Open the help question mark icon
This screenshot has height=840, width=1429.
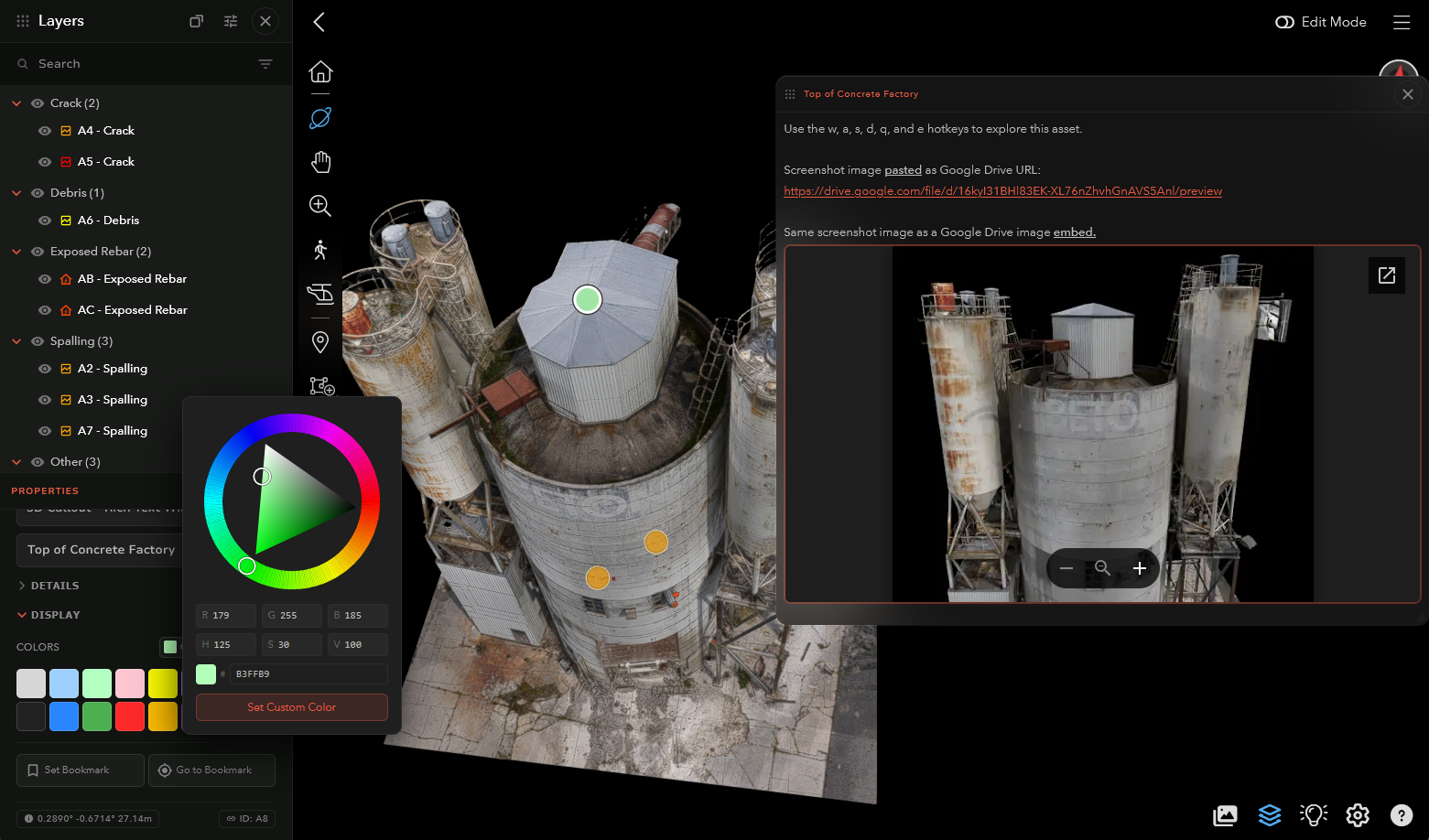(1402, 815)
